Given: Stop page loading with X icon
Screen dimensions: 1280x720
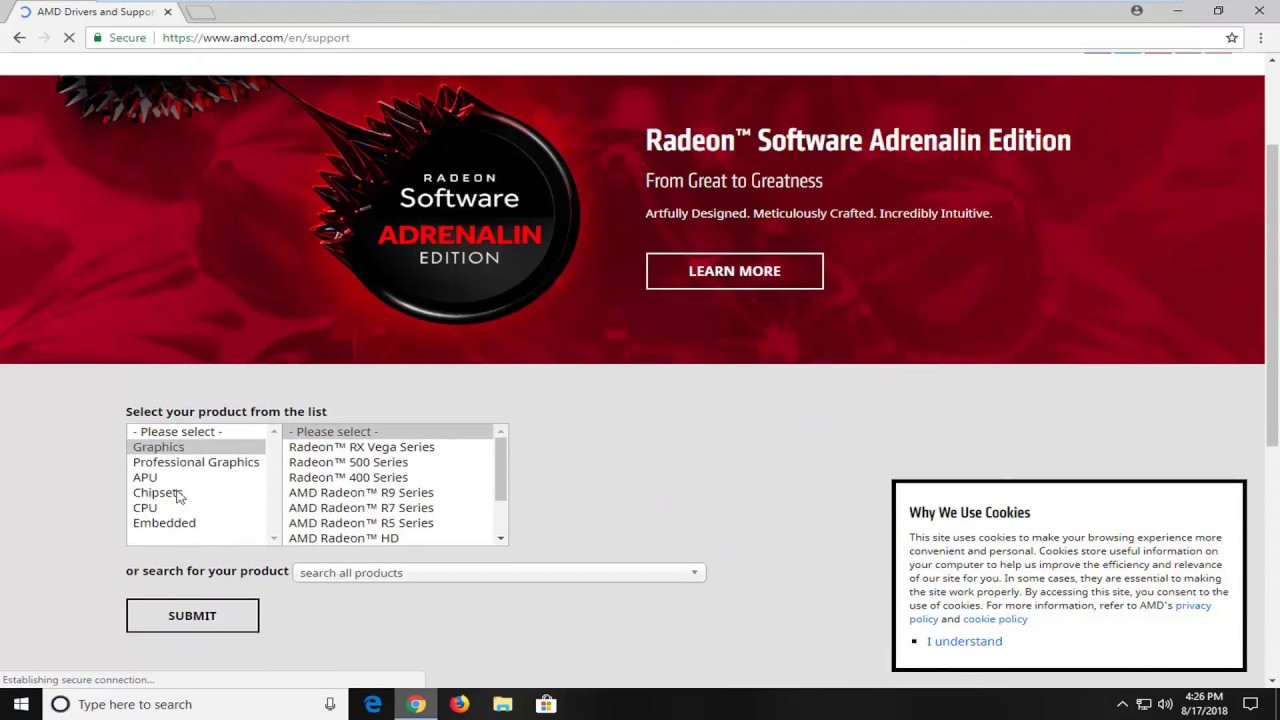Looking at the screenshot, I should tap(70, 38).
